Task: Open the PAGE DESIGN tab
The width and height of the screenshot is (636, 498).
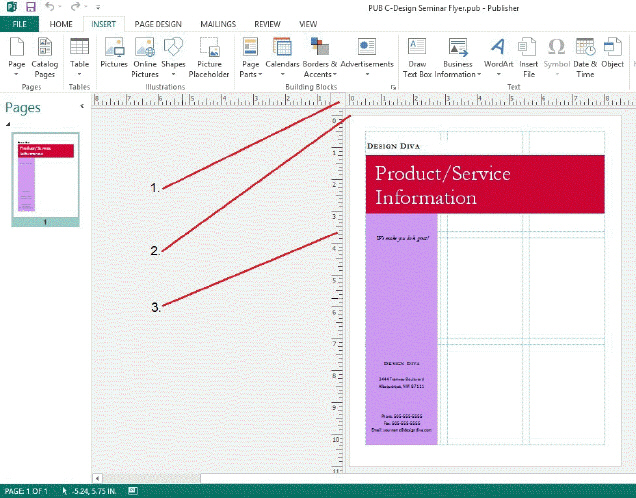Action: tap(158, 24)
